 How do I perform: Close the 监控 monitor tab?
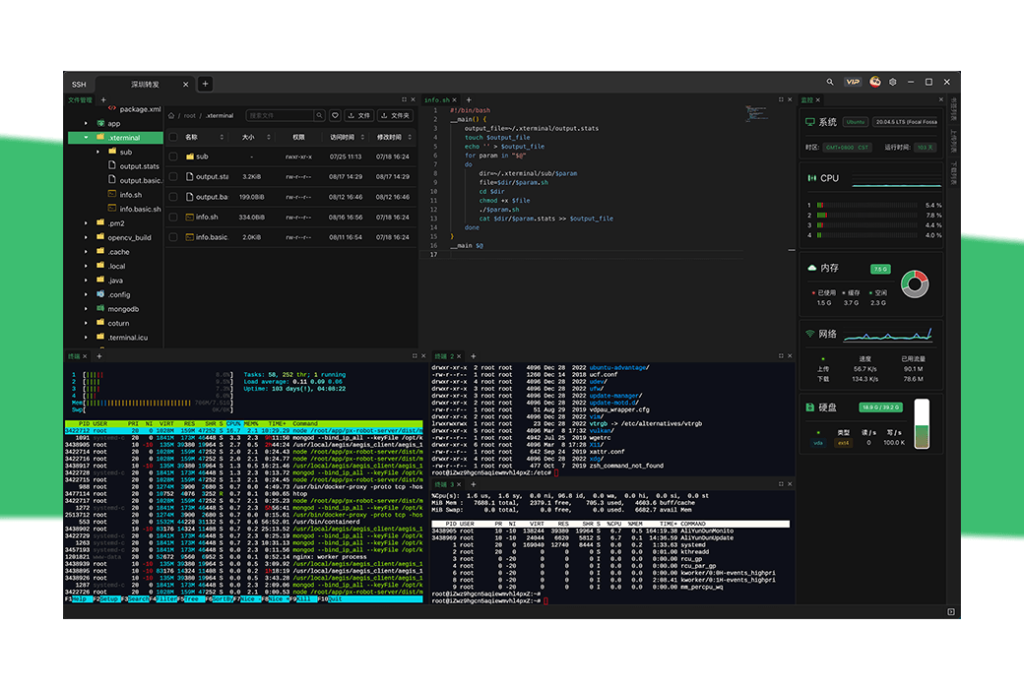[x=818, y=100]
